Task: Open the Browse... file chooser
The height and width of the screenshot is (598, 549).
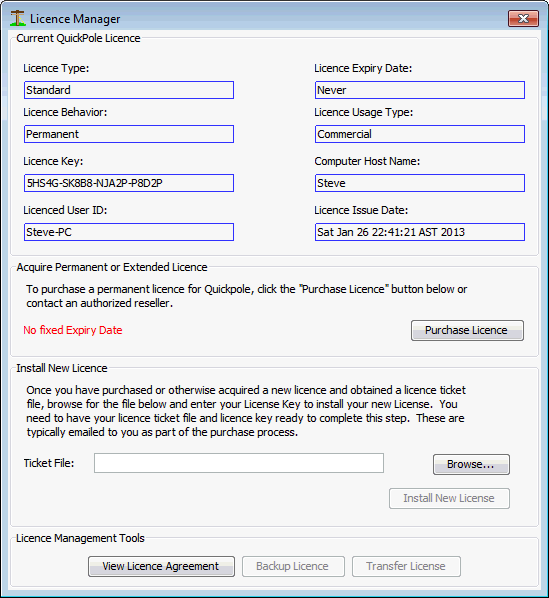Action: tap(471, 464)
